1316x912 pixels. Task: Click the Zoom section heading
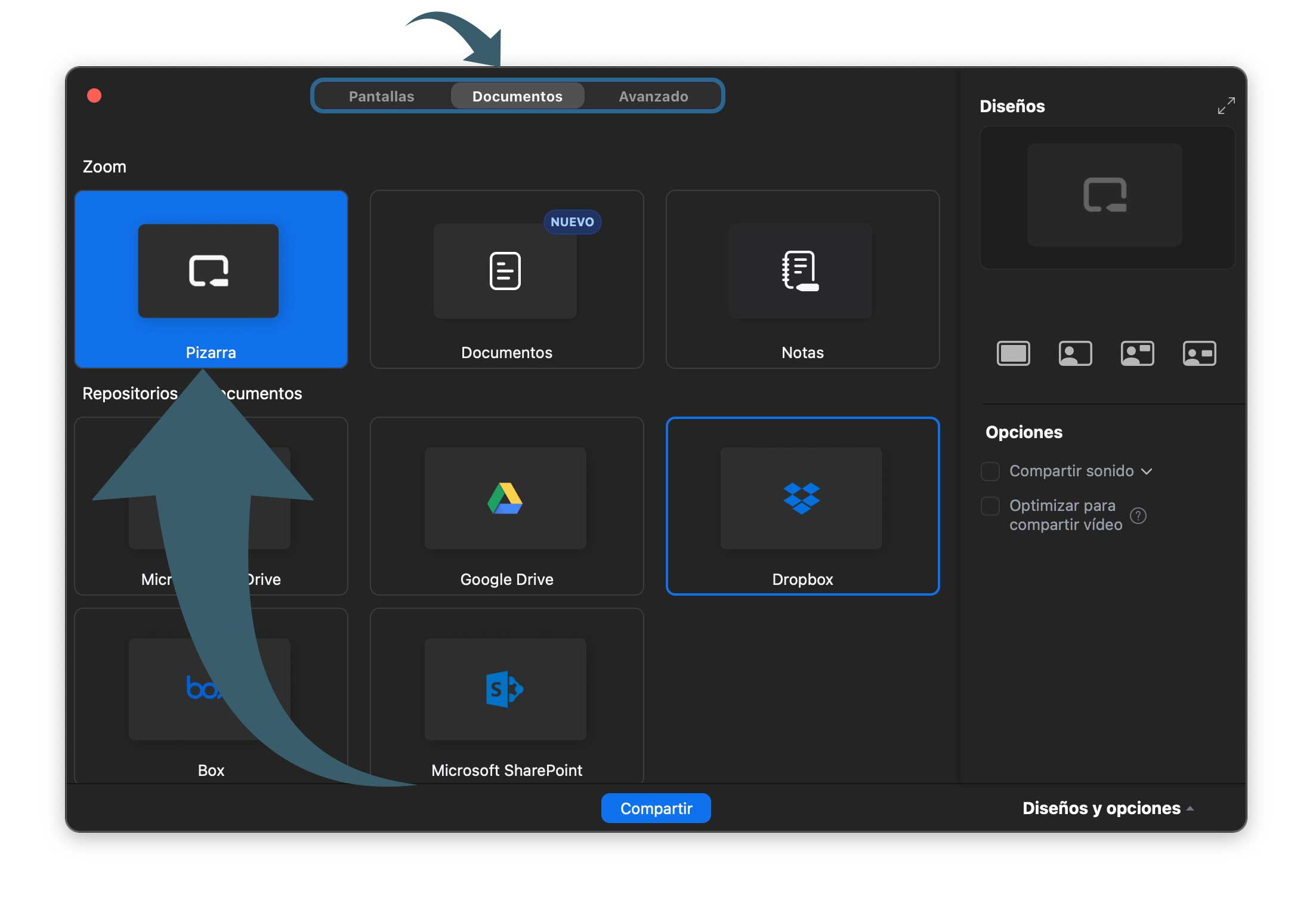coord(104,167)
